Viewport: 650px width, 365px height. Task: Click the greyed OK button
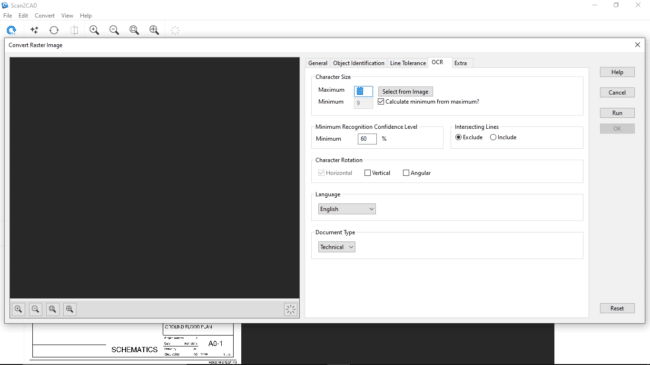[x=617, y=129]
